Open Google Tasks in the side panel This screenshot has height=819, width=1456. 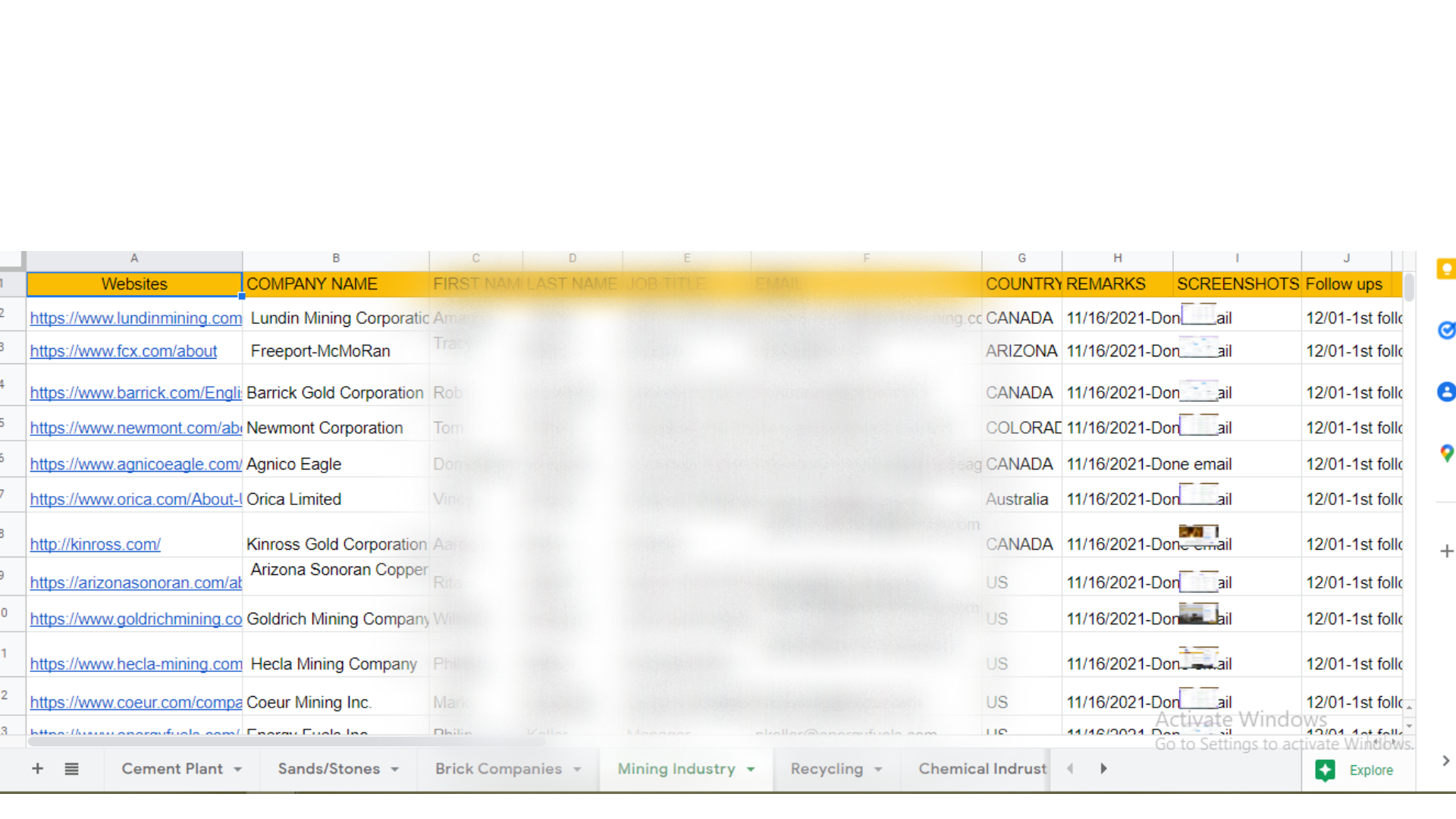click(1446, 331)
